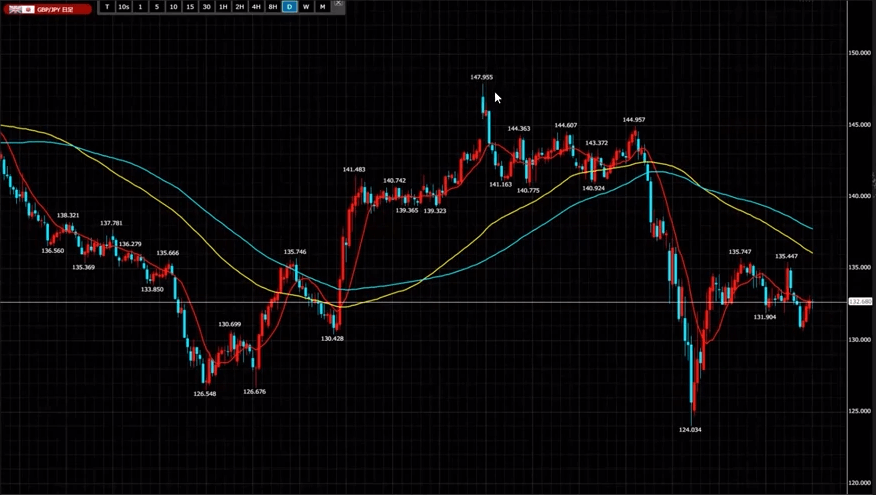
Task: Switch to tick (T) chart timeframe
Action: click(107, 7)
